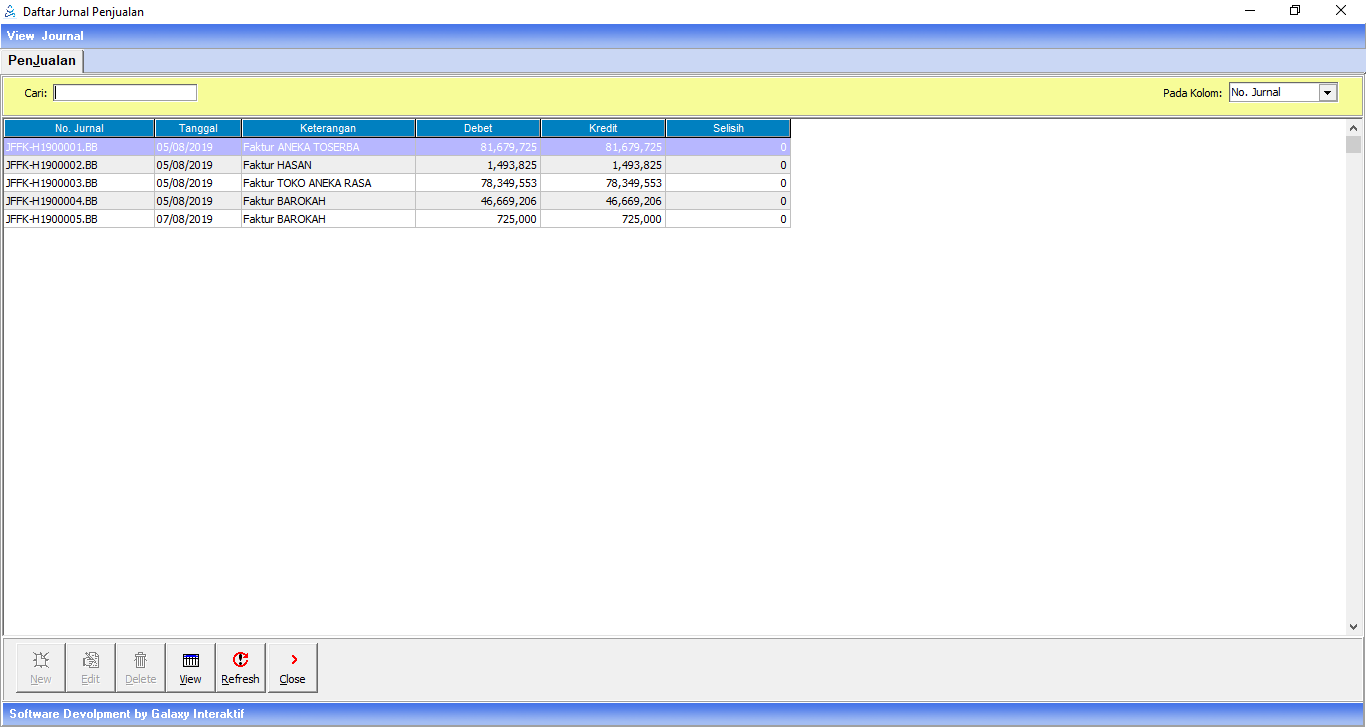Click the application icon in title bar
This screenshot has height=728, width=1366.
tap(10, 11)
